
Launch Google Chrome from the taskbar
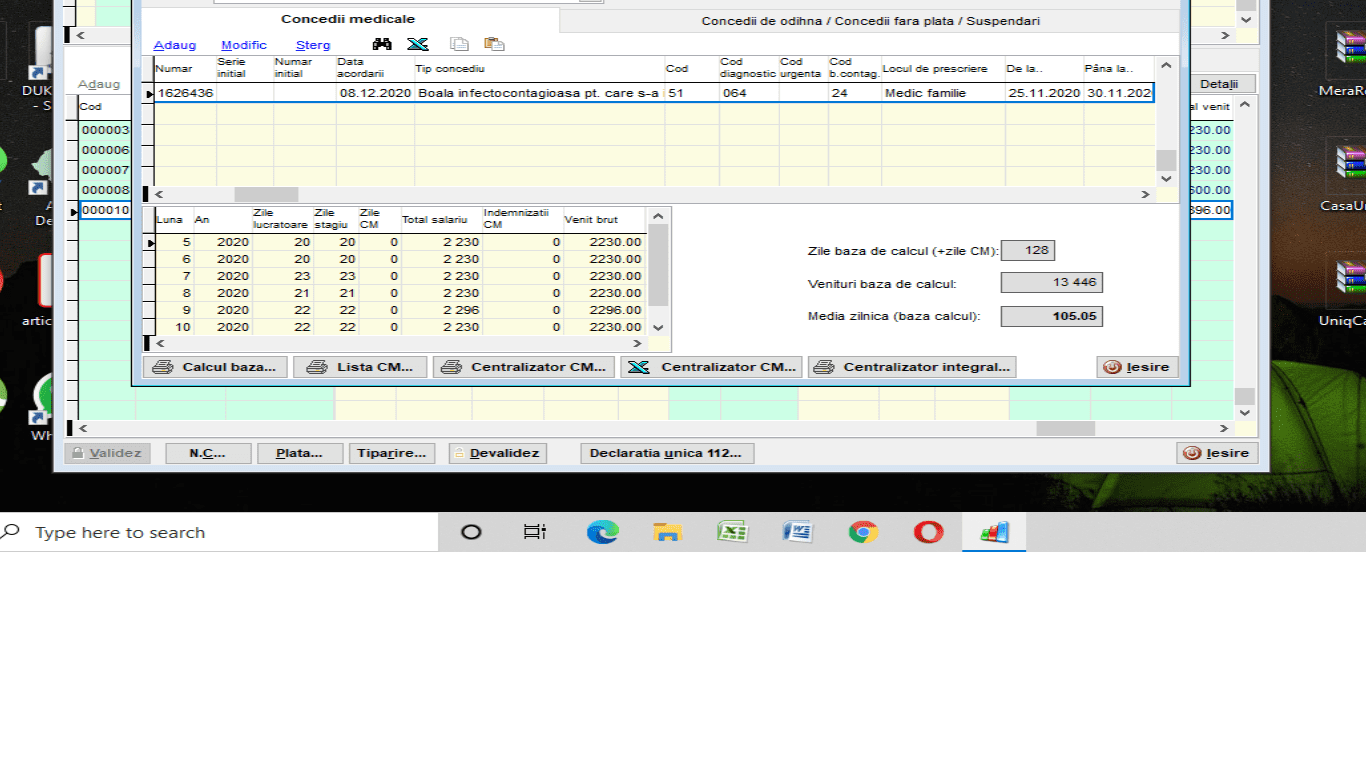(x=863, y=532)
